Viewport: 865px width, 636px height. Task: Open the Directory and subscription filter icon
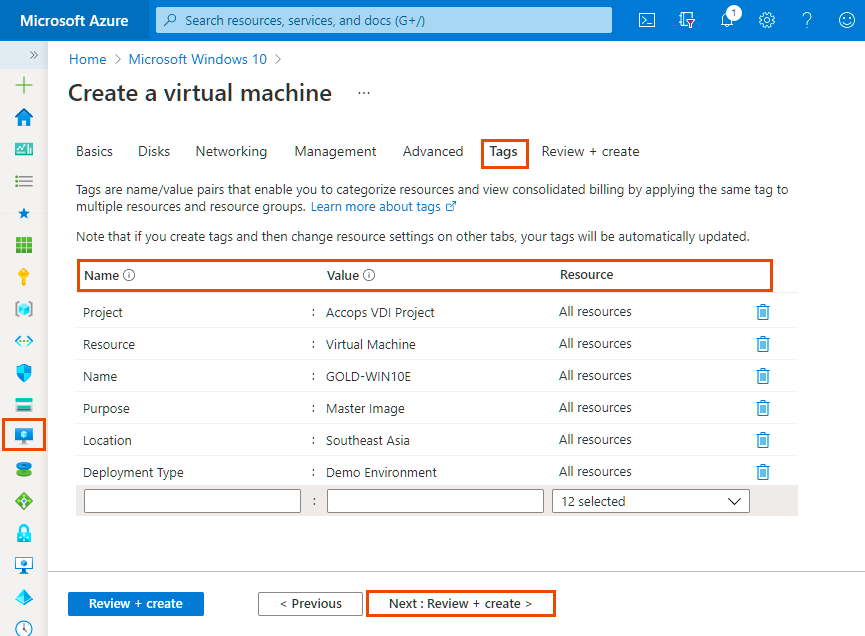tap(687, 20)
